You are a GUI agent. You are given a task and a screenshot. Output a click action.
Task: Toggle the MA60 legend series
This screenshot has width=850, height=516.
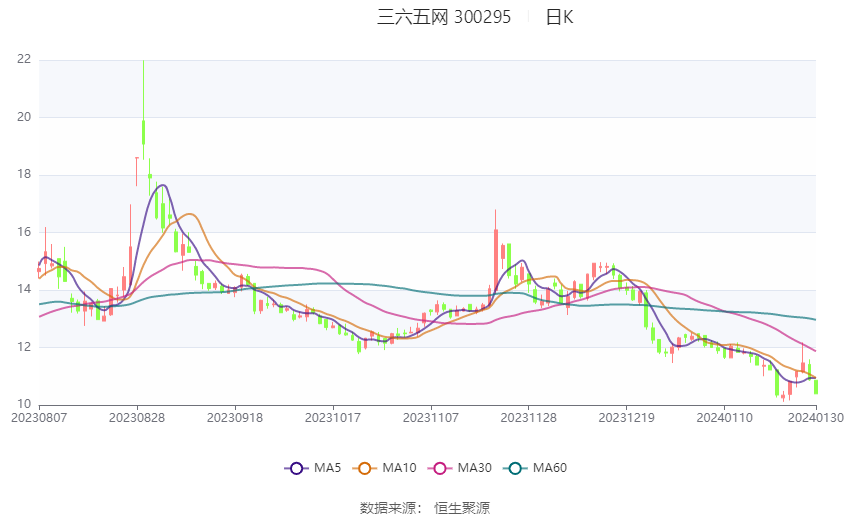pyautogui.click(x=535, y=468)
